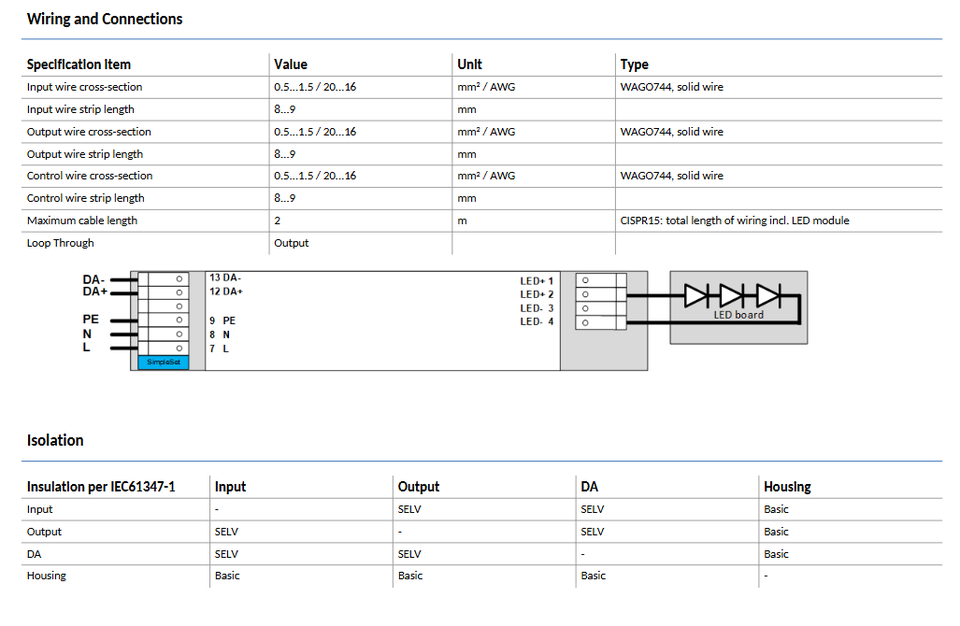Select the Specification Item column header
The image size is (960, 626).
point(78,64)
